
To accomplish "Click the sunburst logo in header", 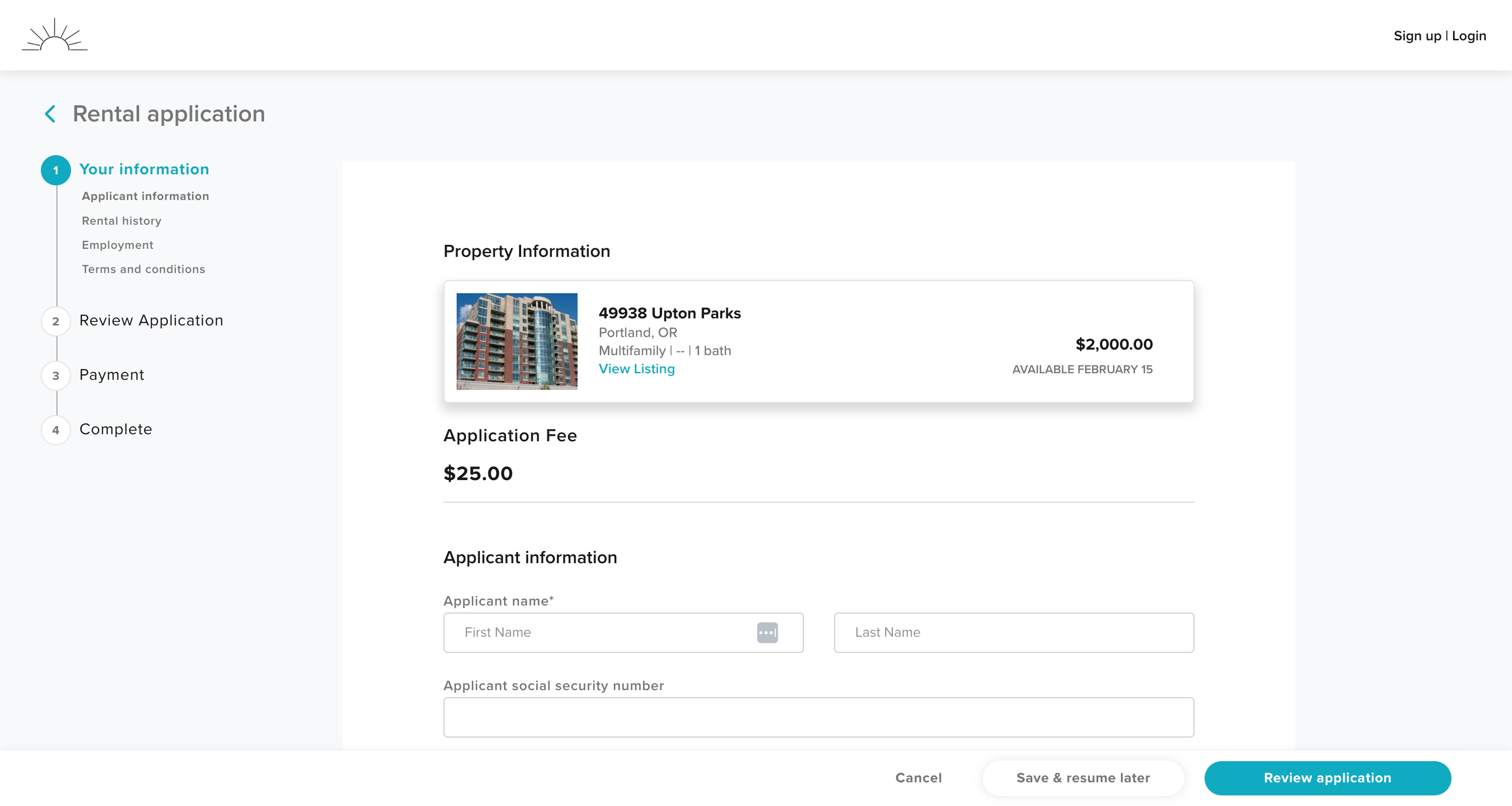I will pyautogui.click(x=54, y=35).
